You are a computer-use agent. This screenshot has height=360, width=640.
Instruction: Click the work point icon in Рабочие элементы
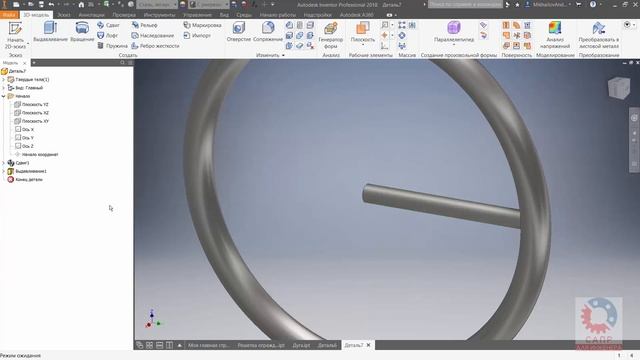click(384, 36)
